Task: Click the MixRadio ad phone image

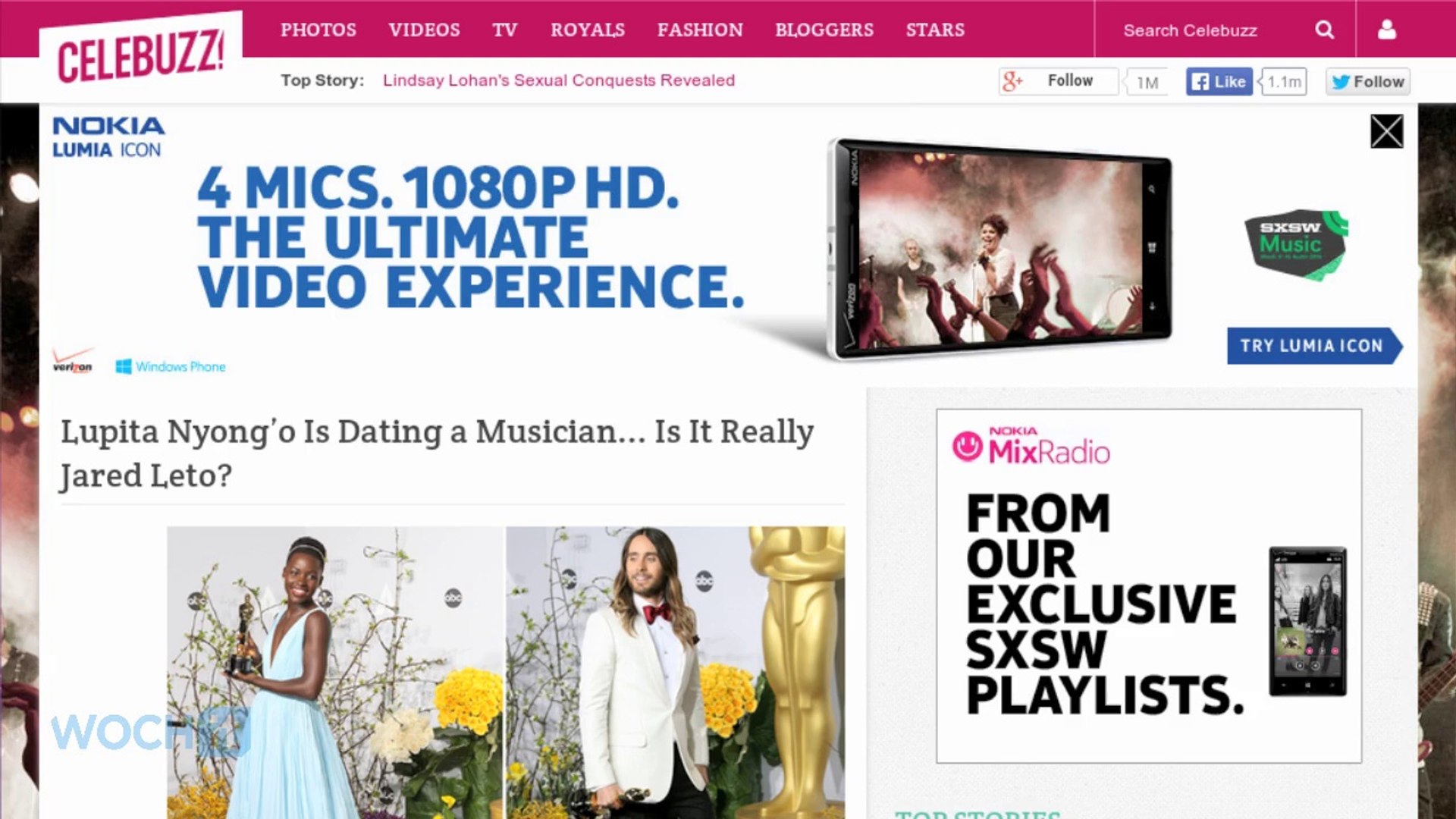Action: [x=1308, y=621]
